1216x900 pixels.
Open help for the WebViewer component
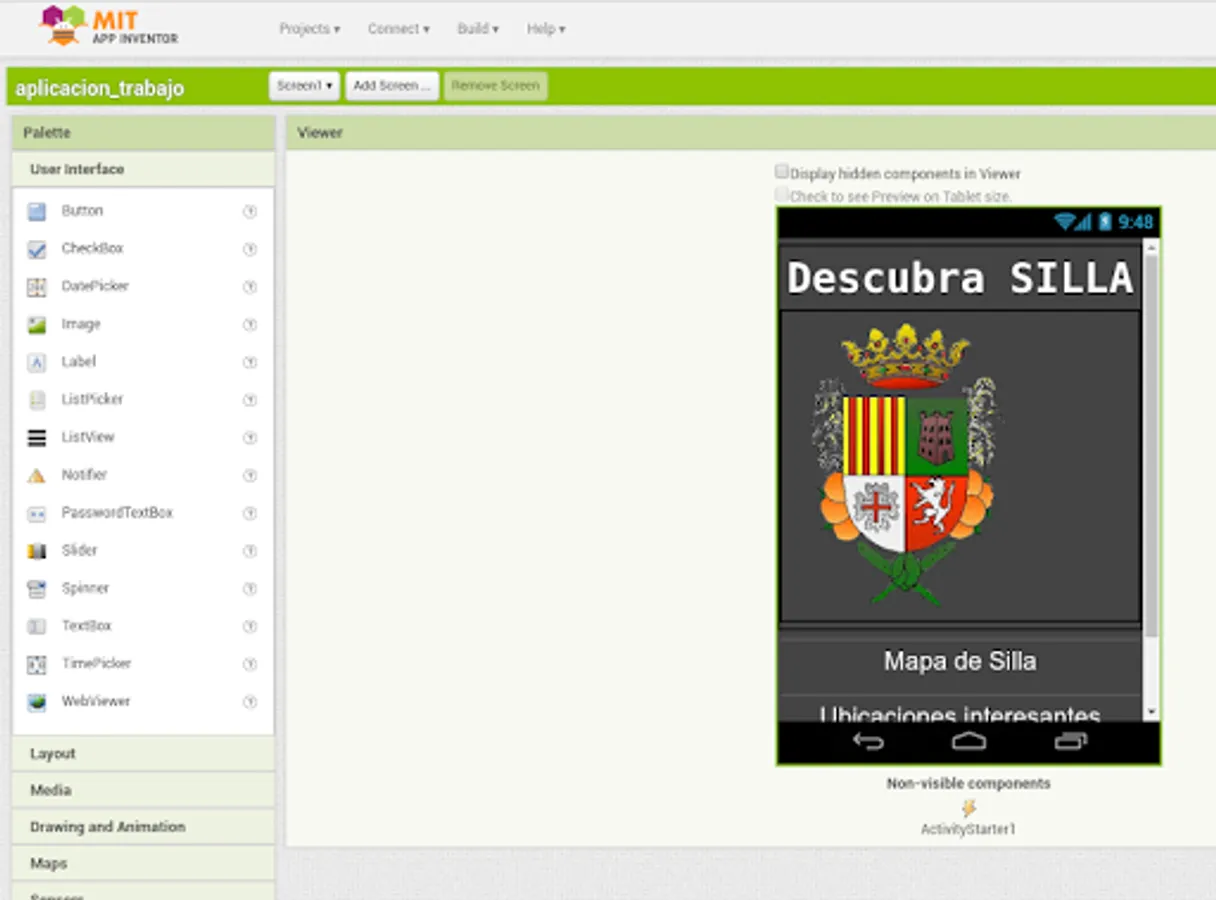[250, 702]
